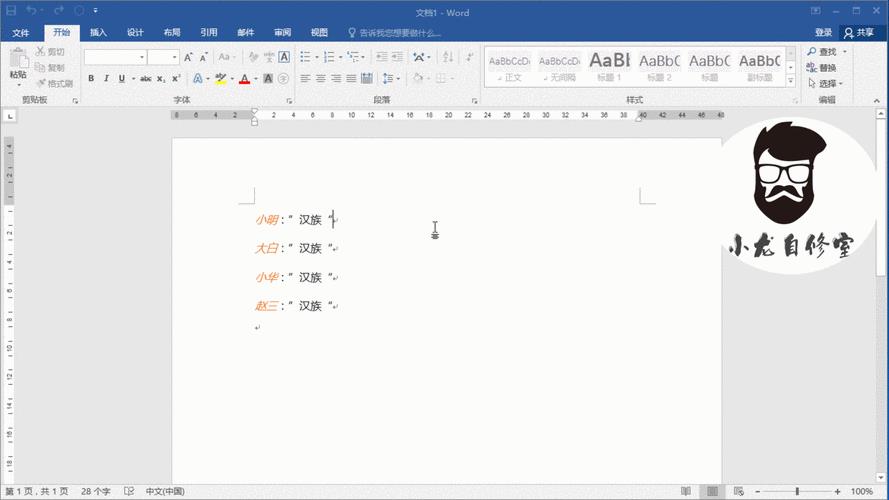
Task: Click the Replace (替换) icon
Action: click(826, 68)
